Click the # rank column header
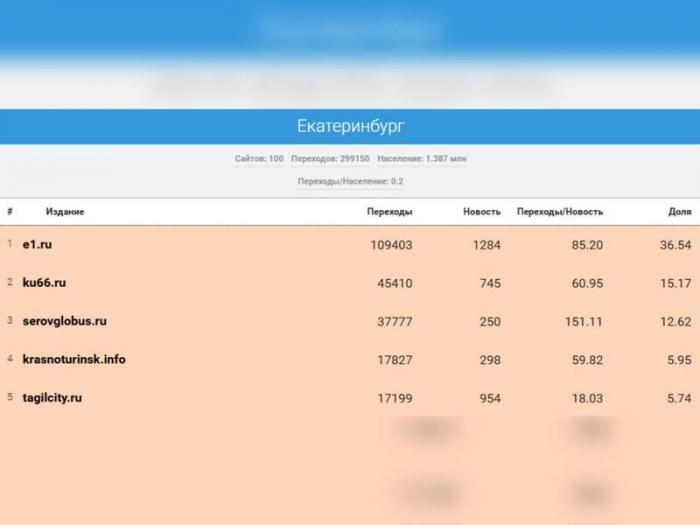Viewport: 700px width, 525px height. [x=10, y=212]
